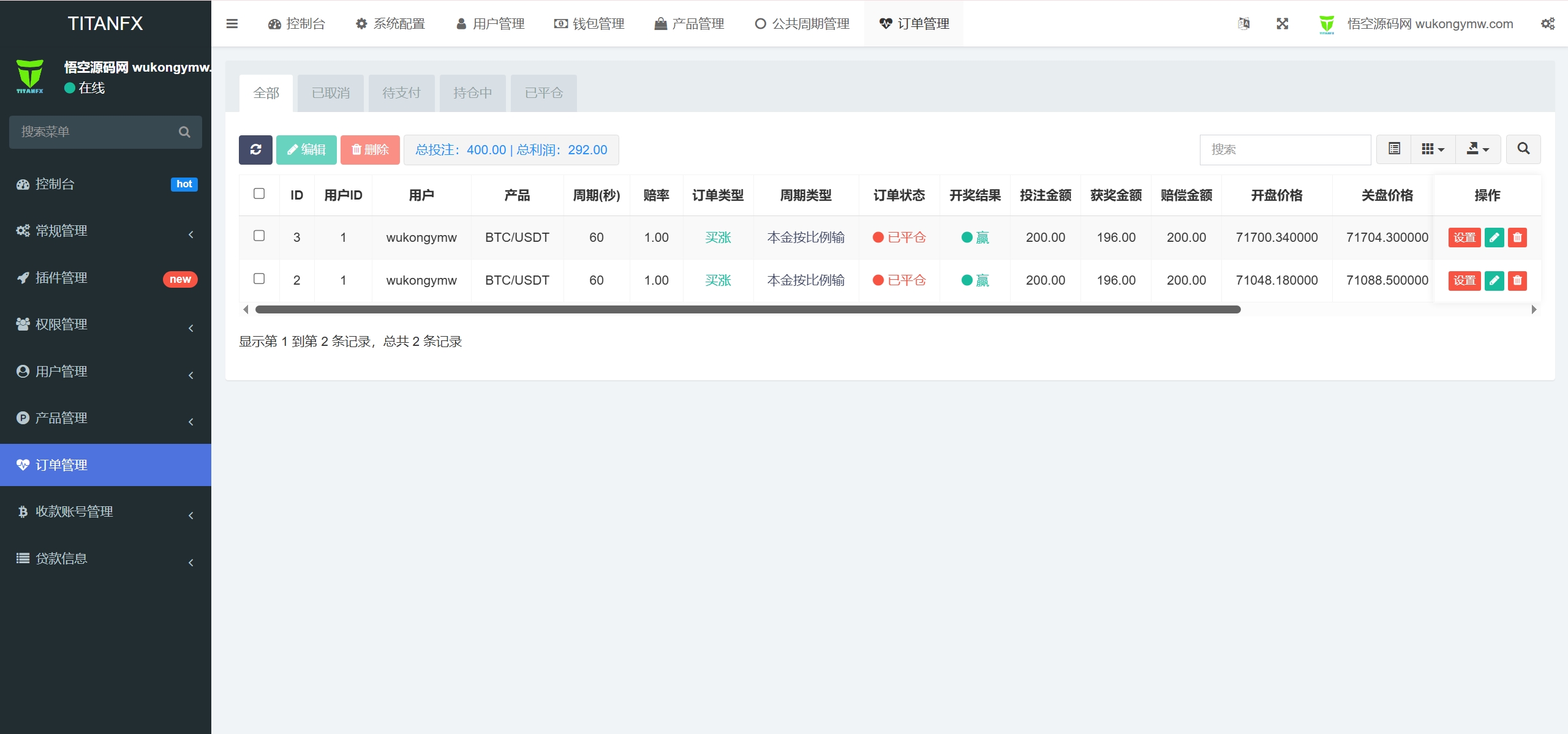Select checkbox for order ID 3

(x=259, y=236)
